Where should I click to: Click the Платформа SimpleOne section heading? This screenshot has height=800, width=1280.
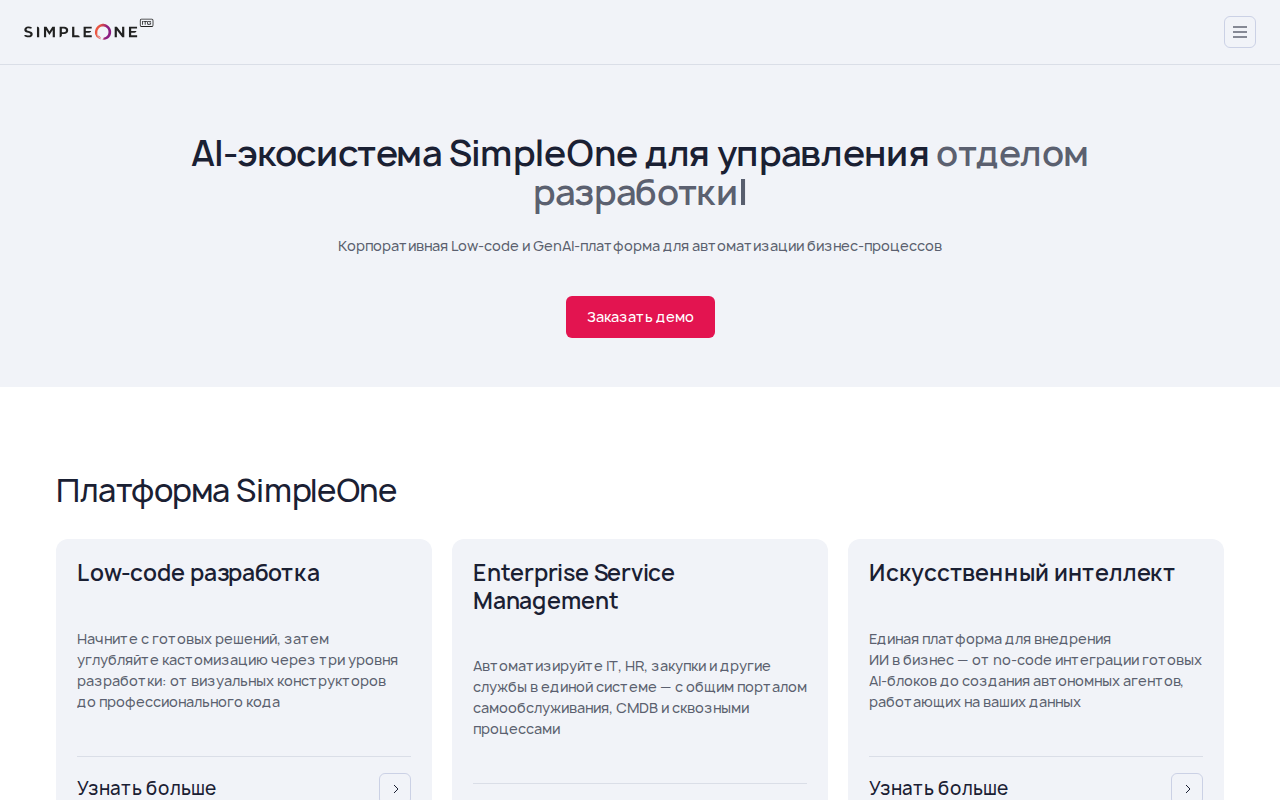point(226,491)
